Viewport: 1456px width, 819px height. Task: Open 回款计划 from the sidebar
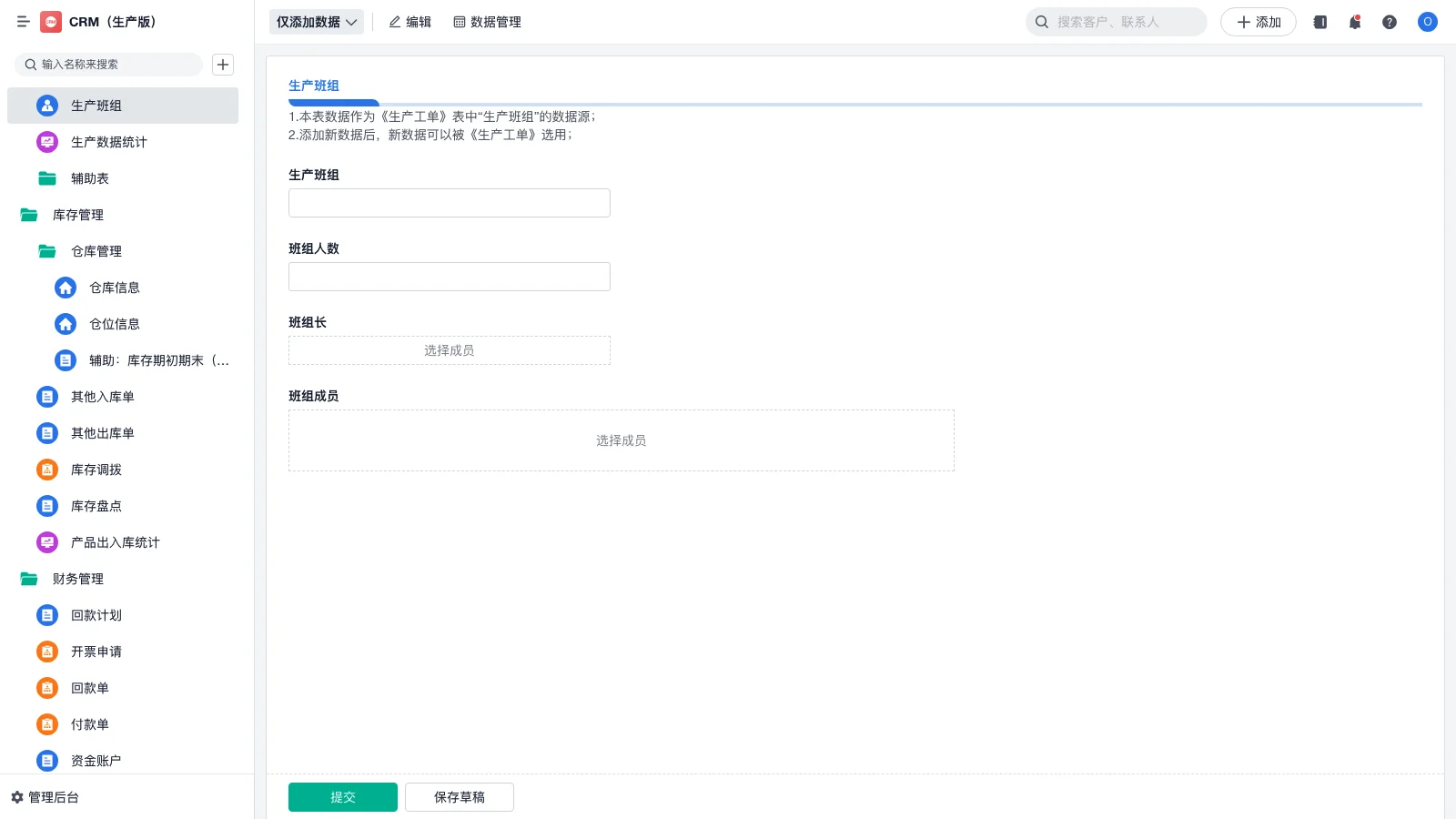pos(96,615)
